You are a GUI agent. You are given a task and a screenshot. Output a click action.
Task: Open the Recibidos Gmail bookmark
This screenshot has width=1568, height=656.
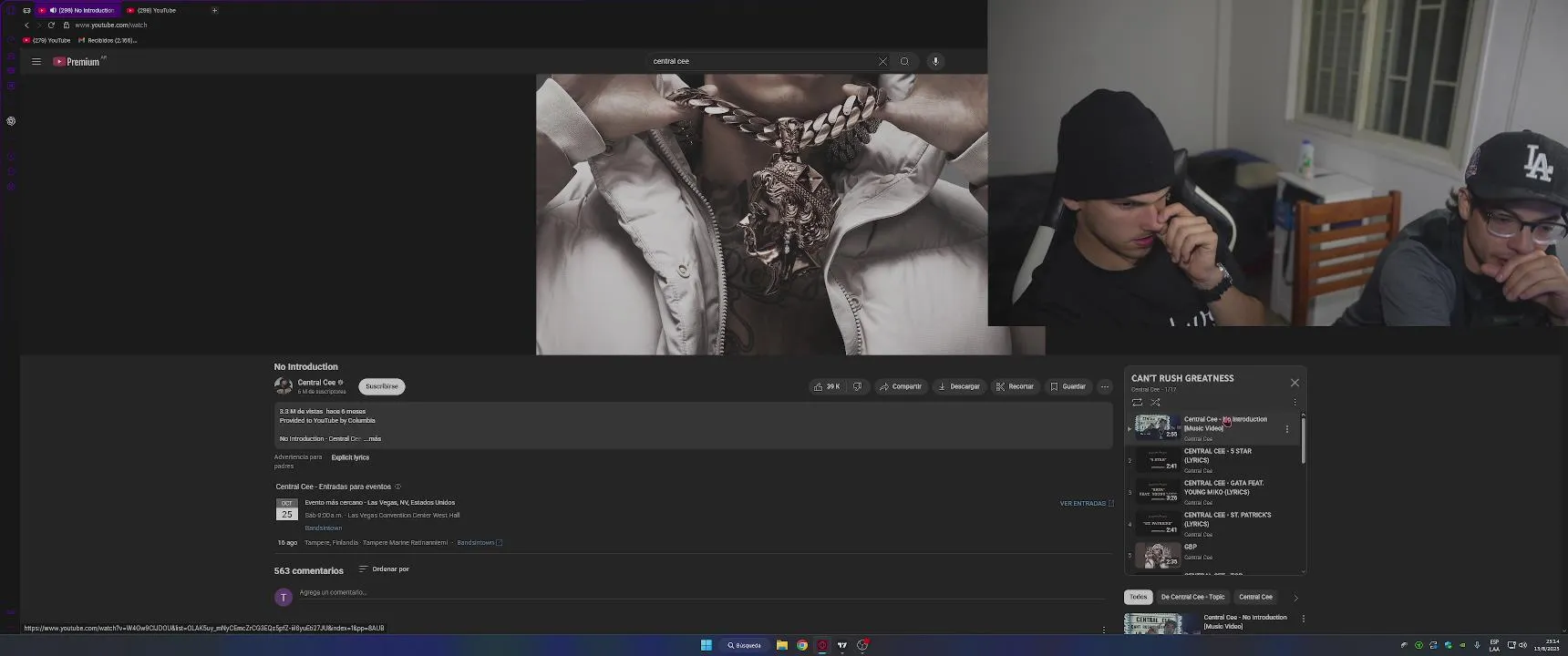[108, 40]
